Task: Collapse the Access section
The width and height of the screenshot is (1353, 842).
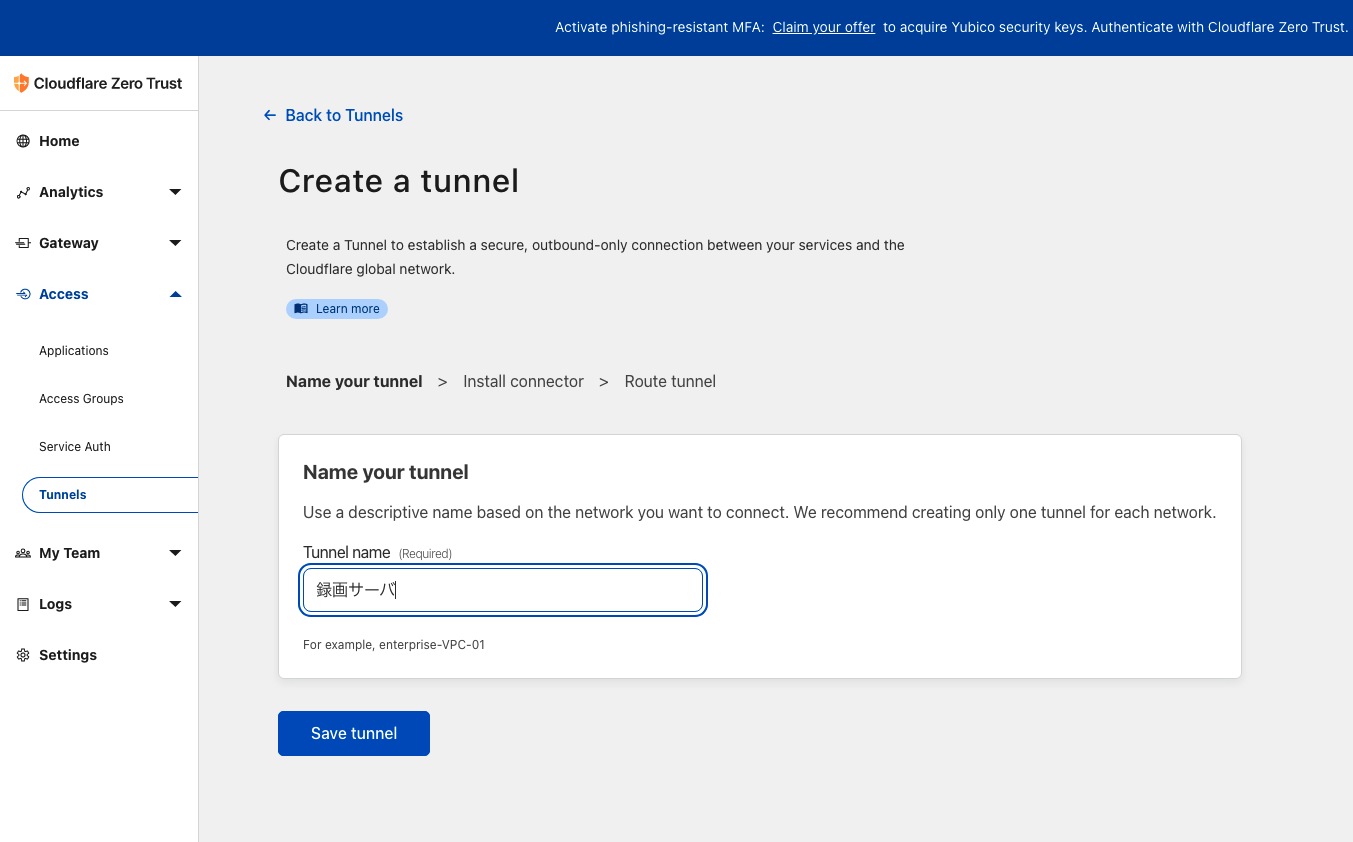Action: [175, 294]
